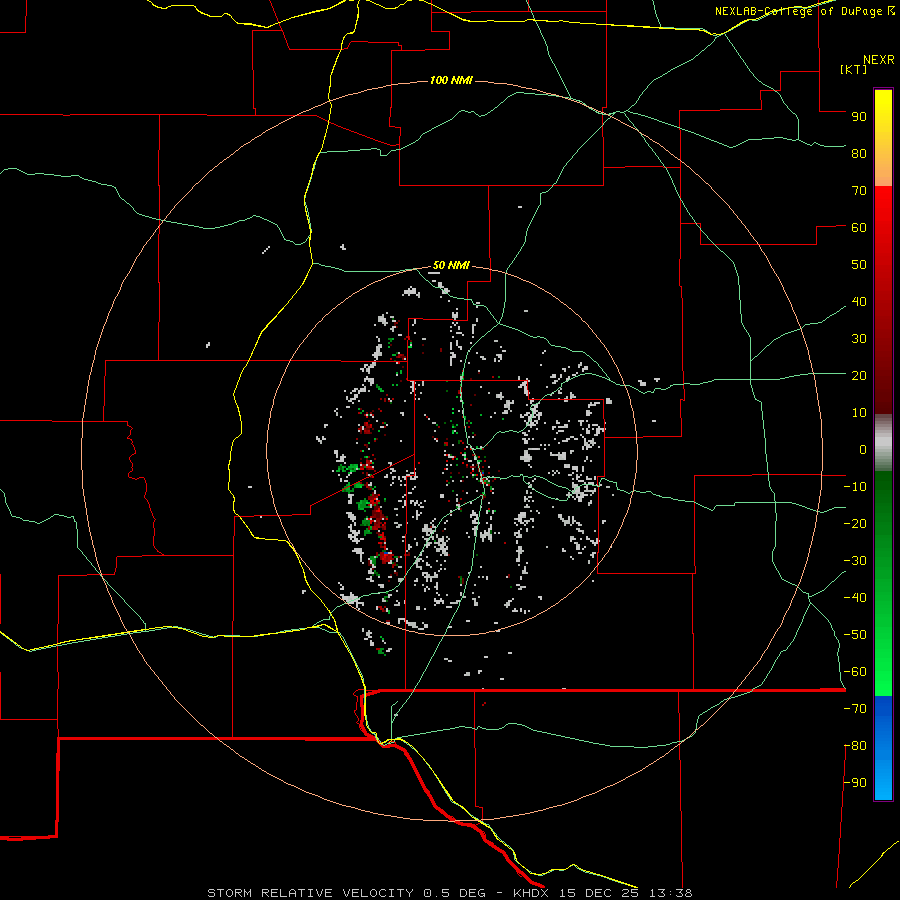The height and width of the screenshot is (900, 900).
Task: Click the positive 40 scale value
Action: tap(859, 301)
